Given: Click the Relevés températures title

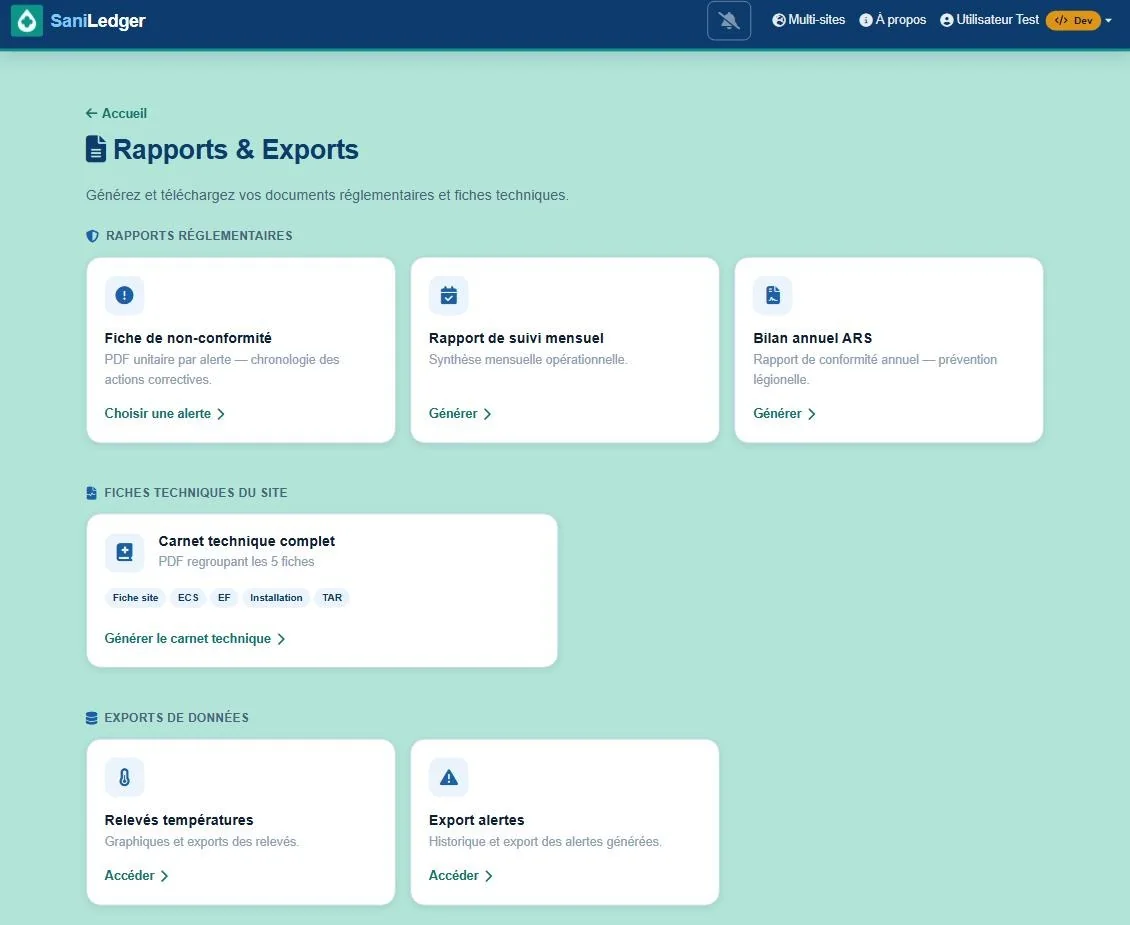Looking at the screenshot, I should coord(179,820).
